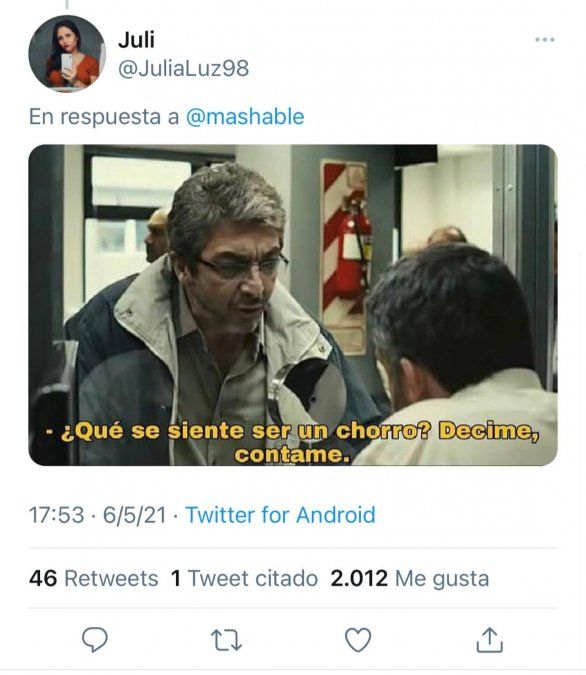Open the @mashable mention link
586x675 pixels.
coord(245,117)
